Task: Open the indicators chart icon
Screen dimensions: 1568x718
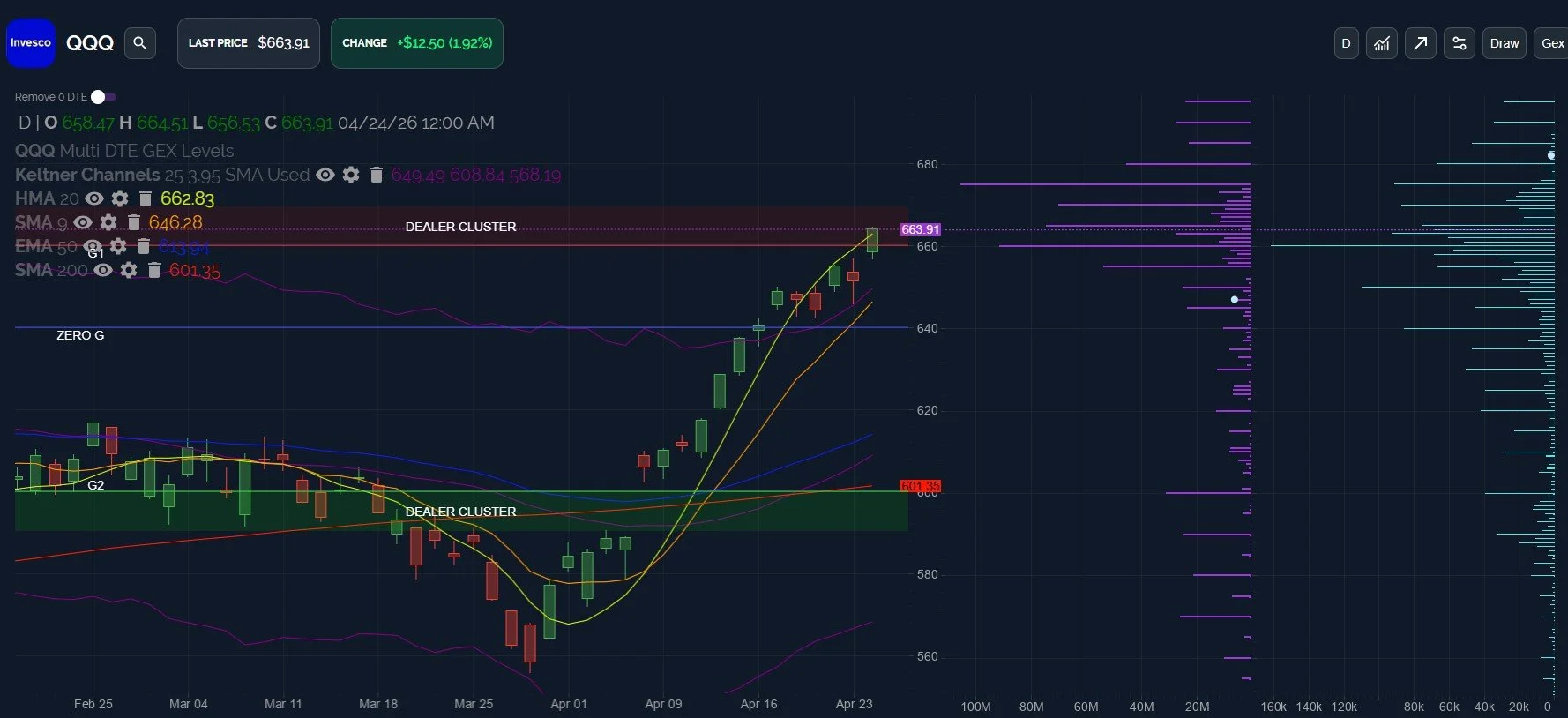Action: pyautogui.click(x=1382, y=43)
